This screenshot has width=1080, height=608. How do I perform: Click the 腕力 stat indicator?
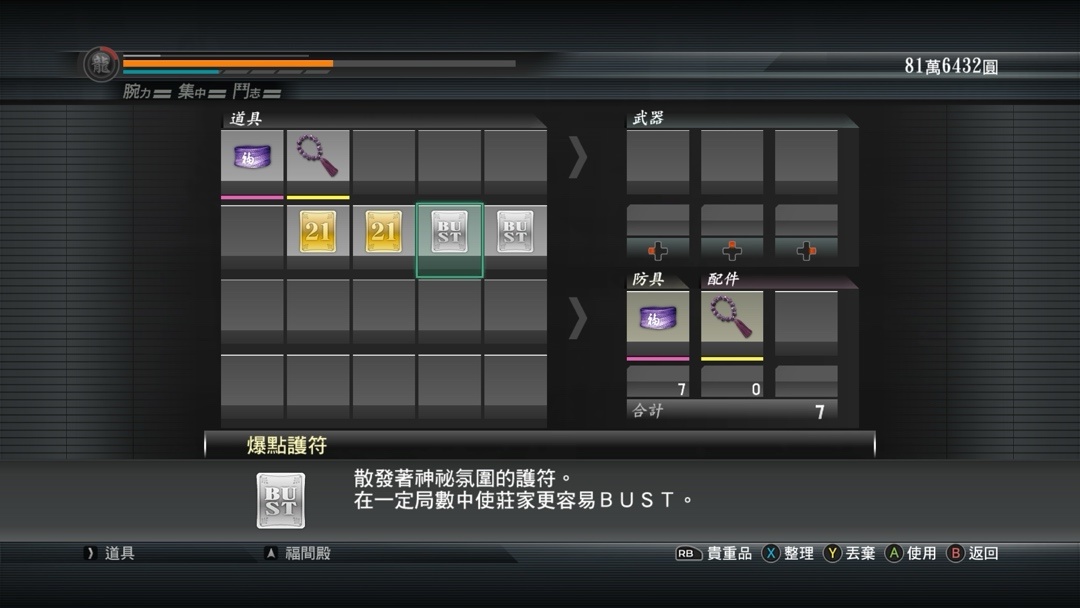pyautogui.click(x=147, y=92)
